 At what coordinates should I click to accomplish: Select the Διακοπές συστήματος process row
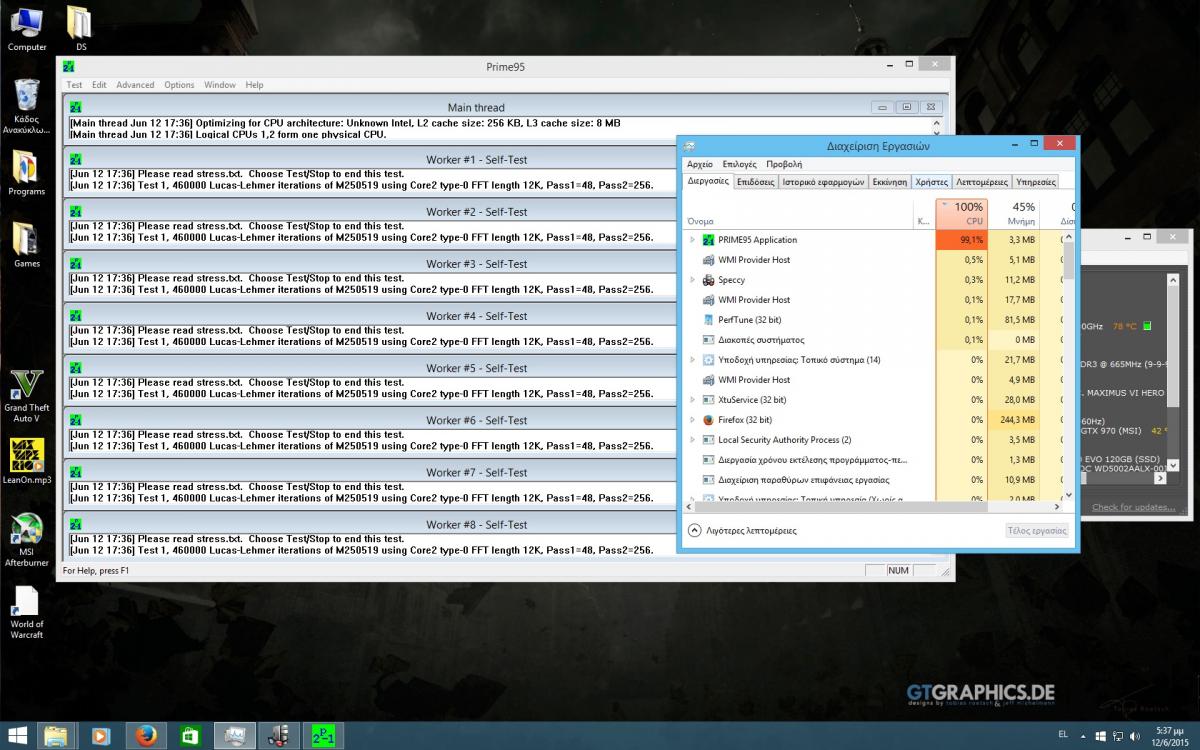872,340
